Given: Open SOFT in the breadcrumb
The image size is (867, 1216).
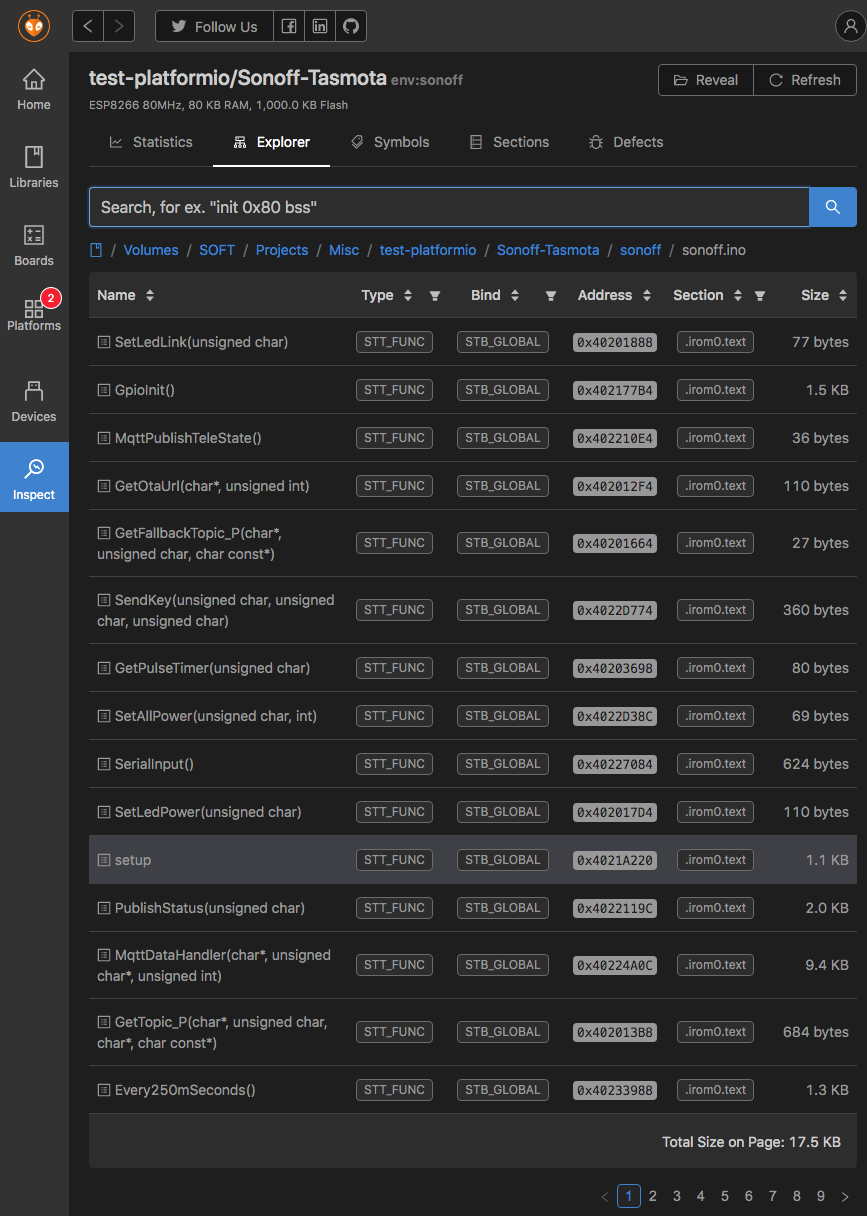Looking at the screenshot, I should pyautogui.click(x=217, y=250).
